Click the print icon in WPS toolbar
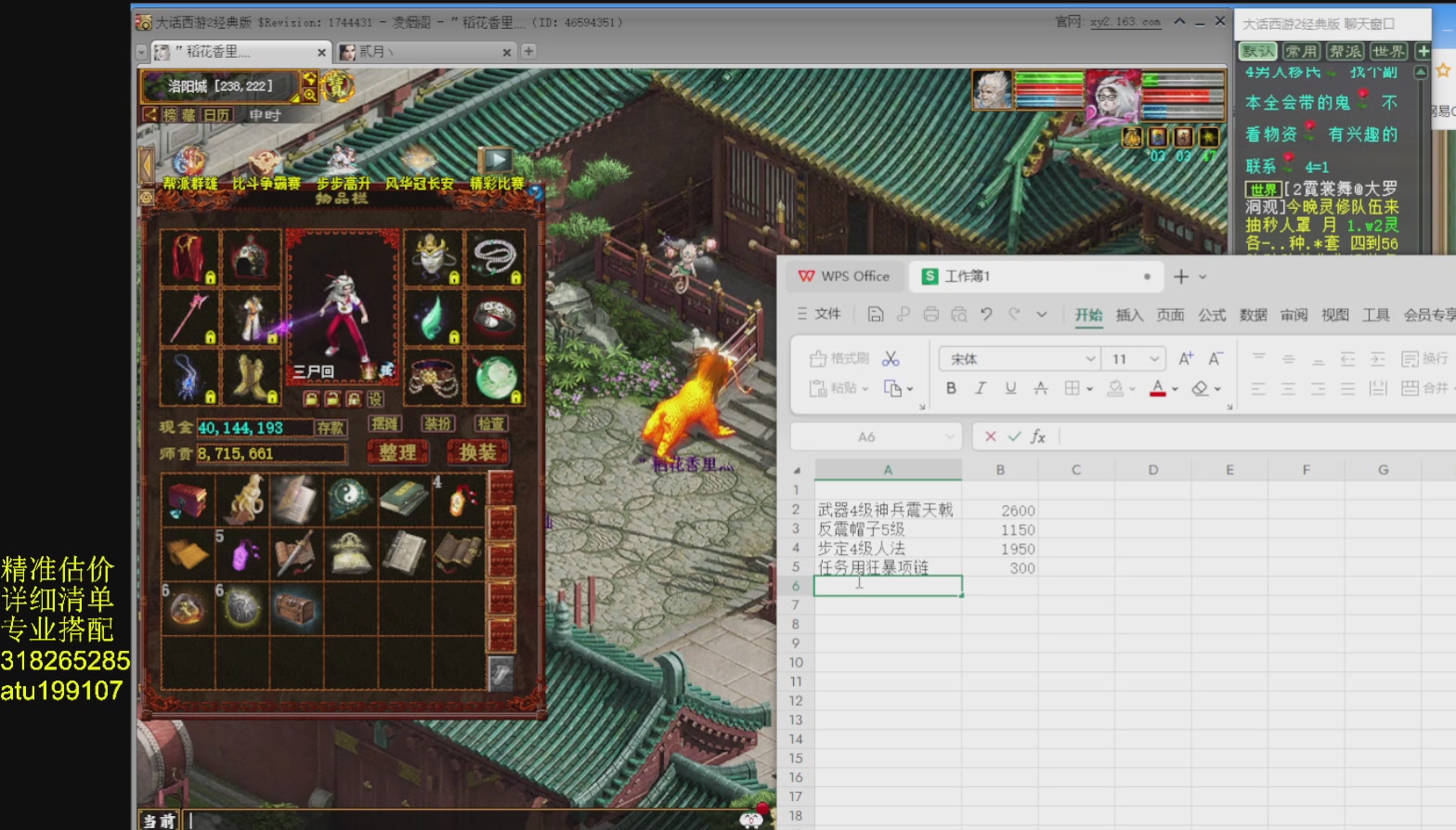This screenshot has width=1456, height=830. 930,315
